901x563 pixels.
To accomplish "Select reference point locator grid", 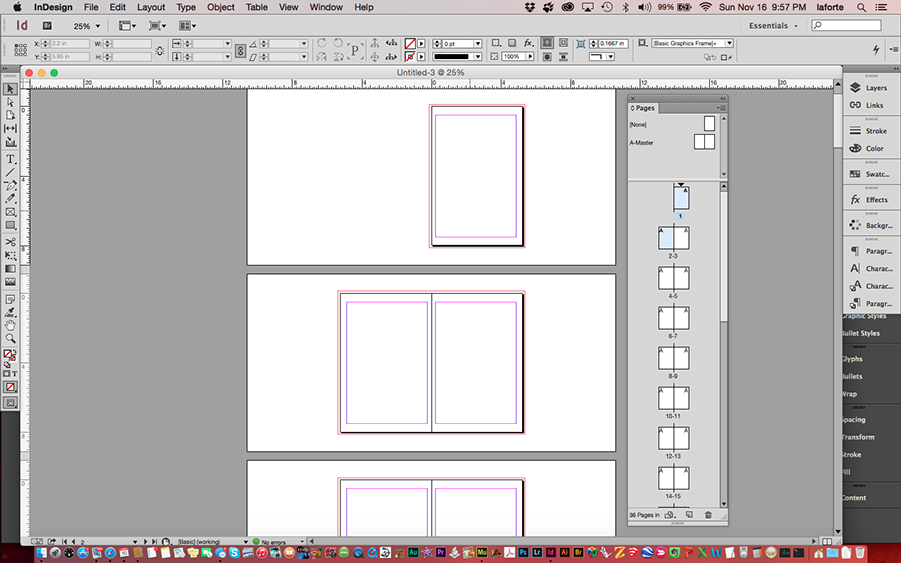I will pyautogui.click(x=20, y=50).
